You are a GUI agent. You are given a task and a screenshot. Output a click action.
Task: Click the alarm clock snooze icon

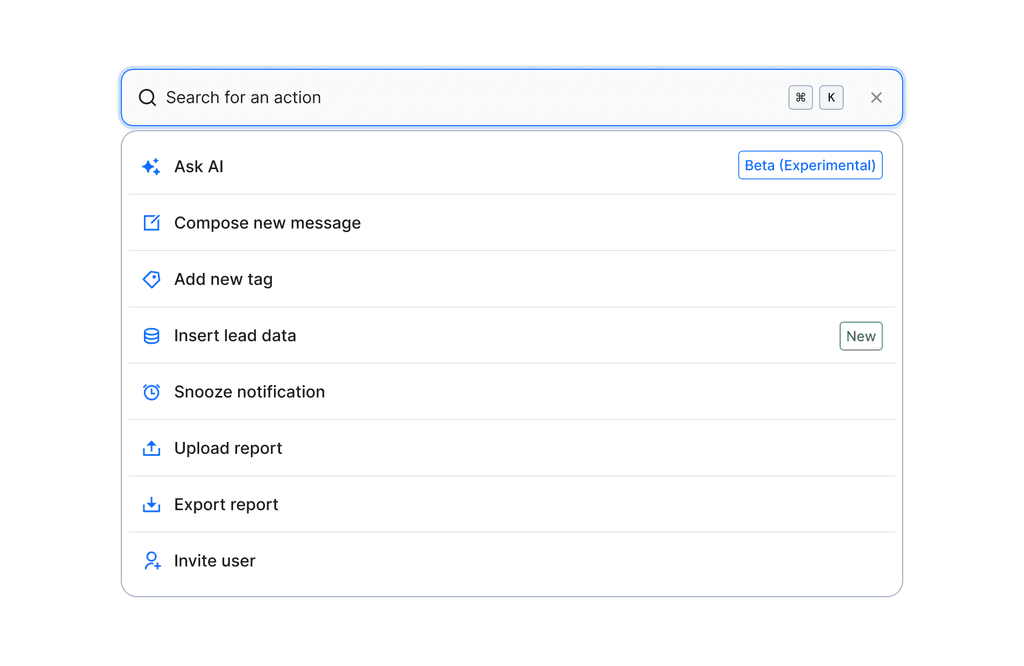pos(151,392)
